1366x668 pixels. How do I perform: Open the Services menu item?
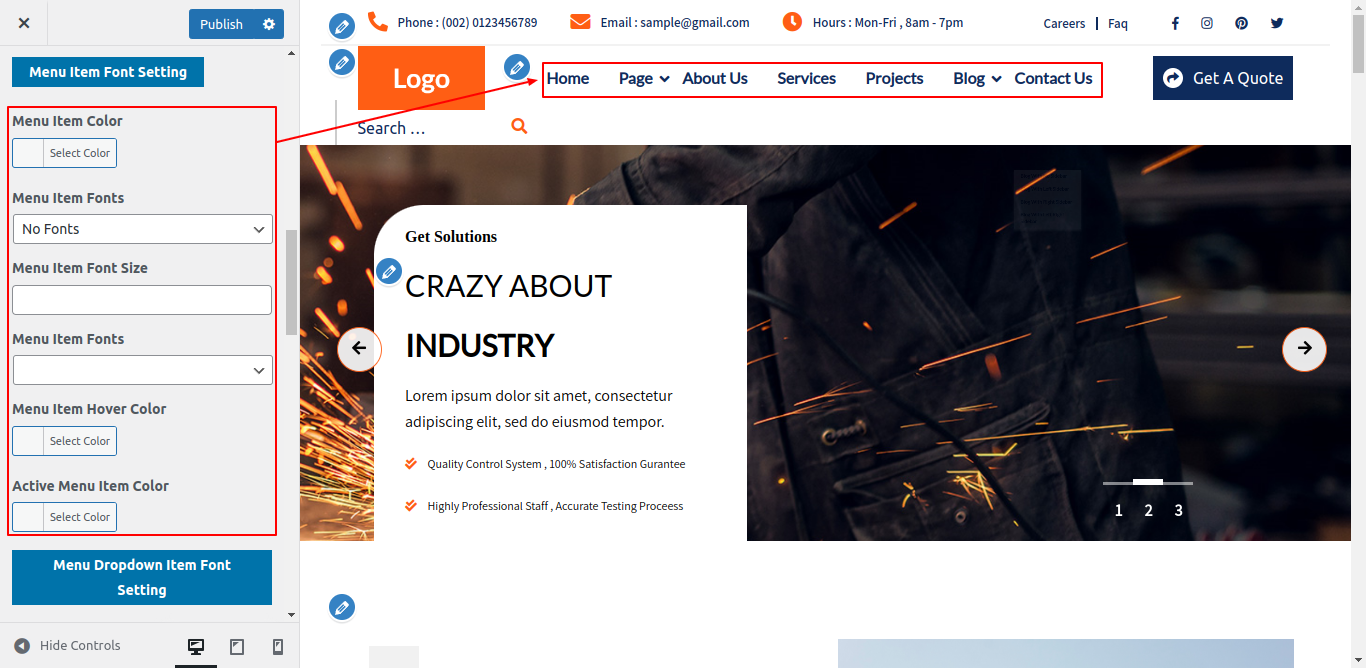[806, 79]
